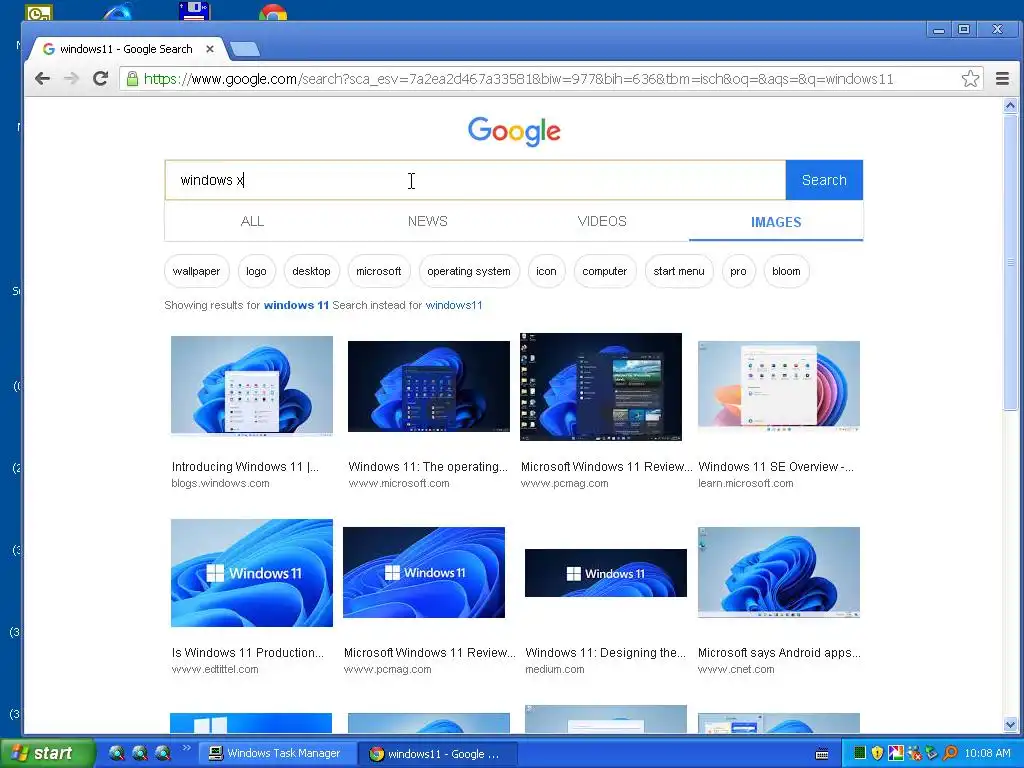
Task: Click www.edtittel.com source text
Action: click(215, 669)
